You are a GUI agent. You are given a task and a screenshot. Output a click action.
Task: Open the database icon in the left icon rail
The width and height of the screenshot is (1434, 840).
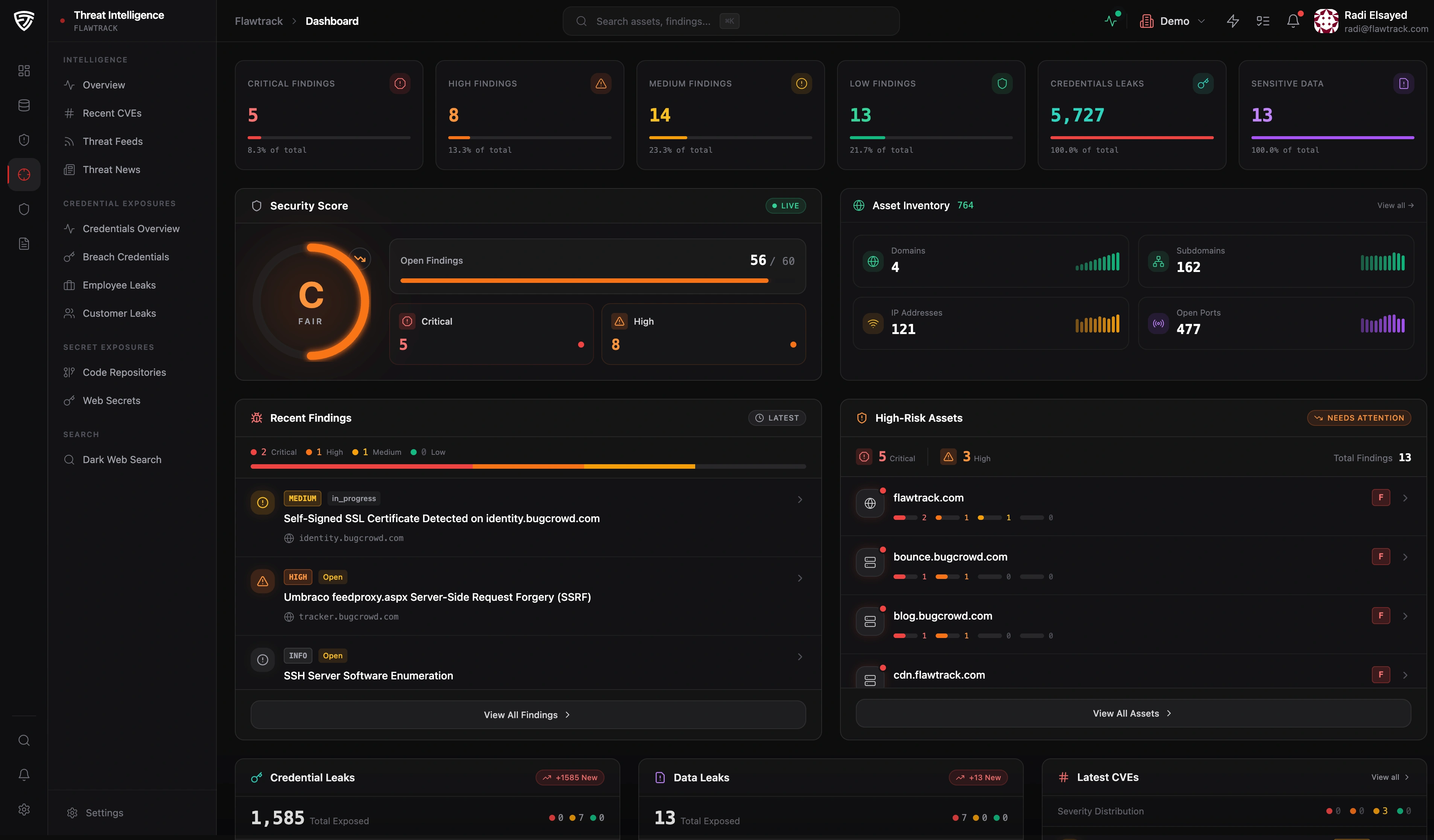23,105
